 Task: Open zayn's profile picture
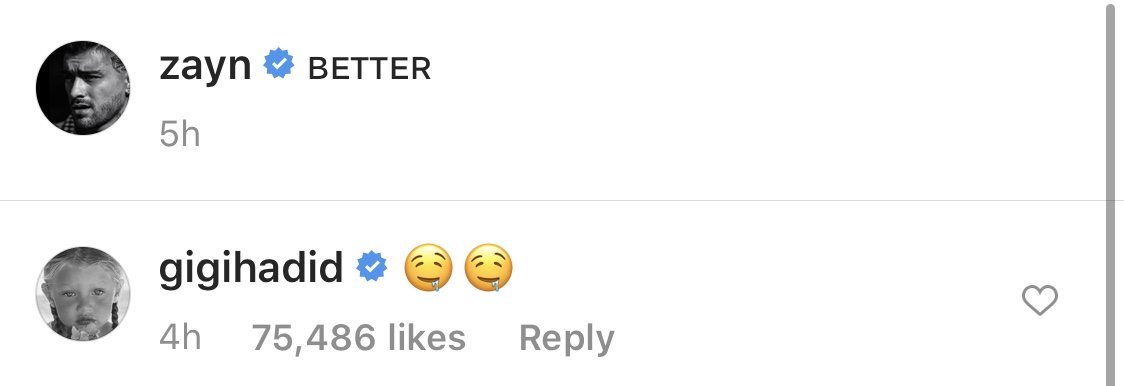[x=83, y=88]
